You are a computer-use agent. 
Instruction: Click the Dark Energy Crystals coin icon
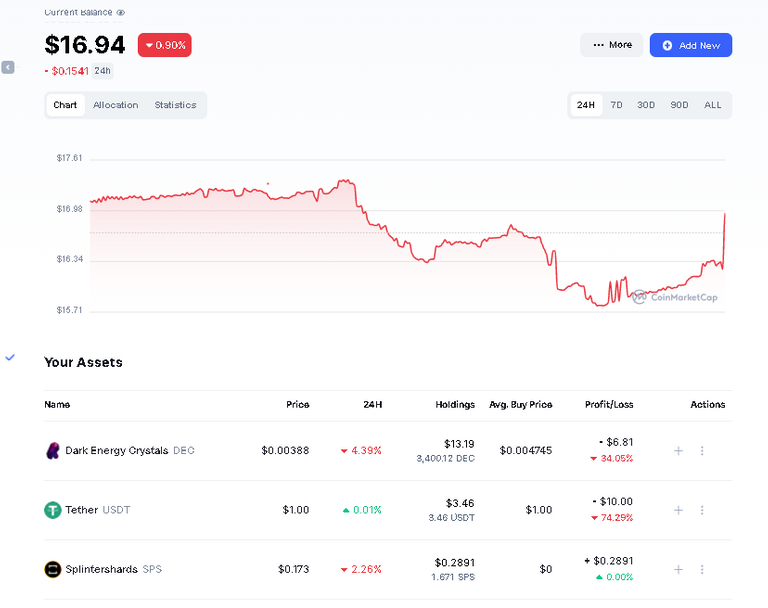point(52,451)
